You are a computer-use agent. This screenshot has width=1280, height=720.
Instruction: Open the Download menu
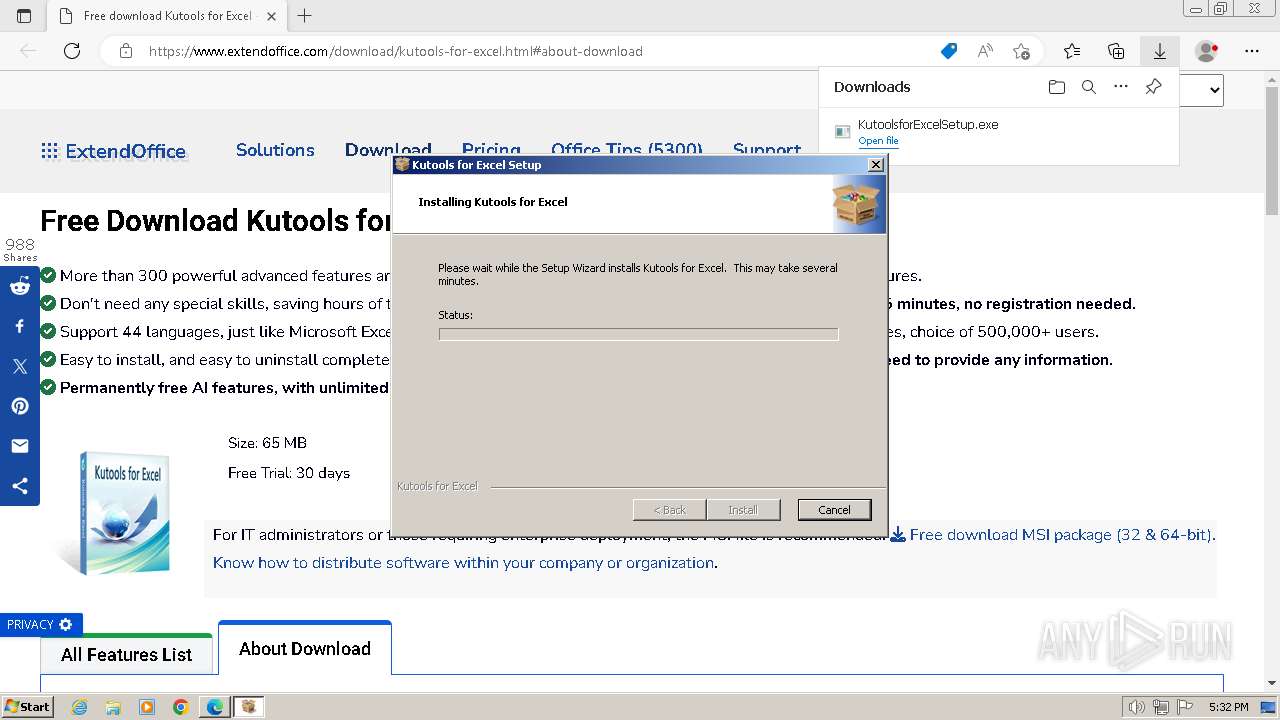pos(388,150)
